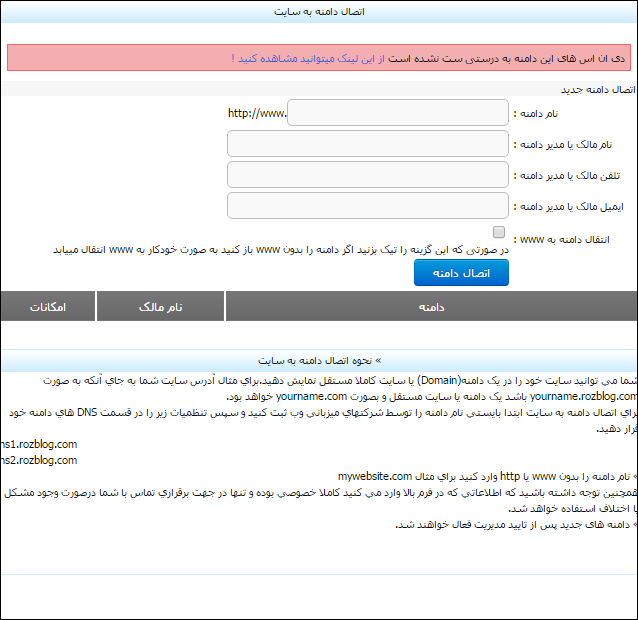Click the mywebsite.com example text
Screen dimensions: 638x620
[x=375, y=476]
